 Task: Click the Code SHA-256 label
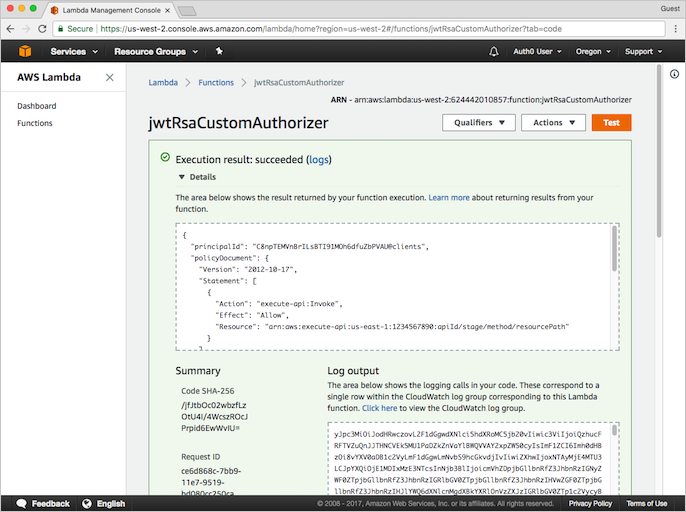click(x=208, y=391)
